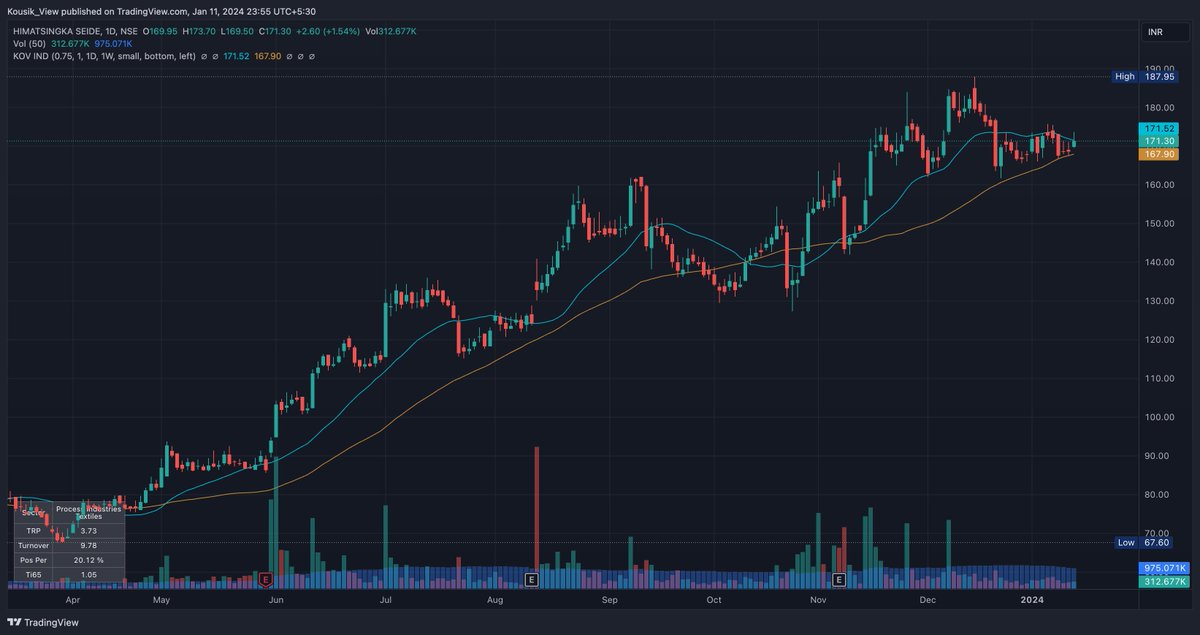
Task: Click the Low 67.60 price label
Action: pyautogui.click(x=1145, y=542)
